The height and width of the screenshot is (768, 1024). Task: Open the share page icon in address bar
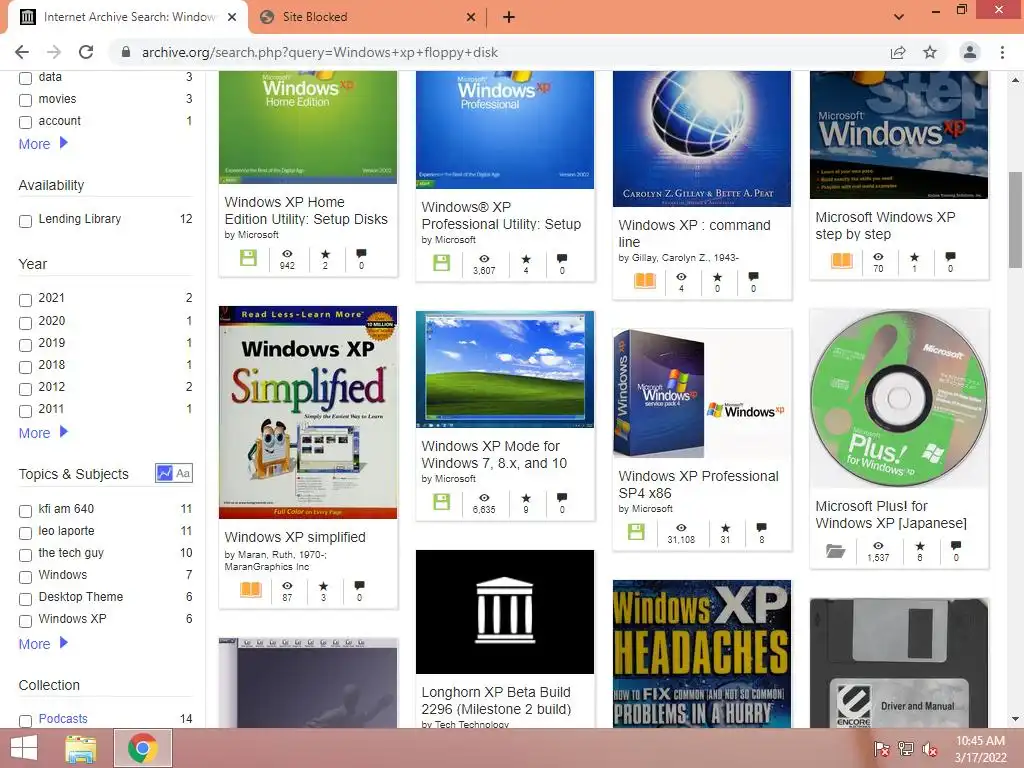point(898,52)
